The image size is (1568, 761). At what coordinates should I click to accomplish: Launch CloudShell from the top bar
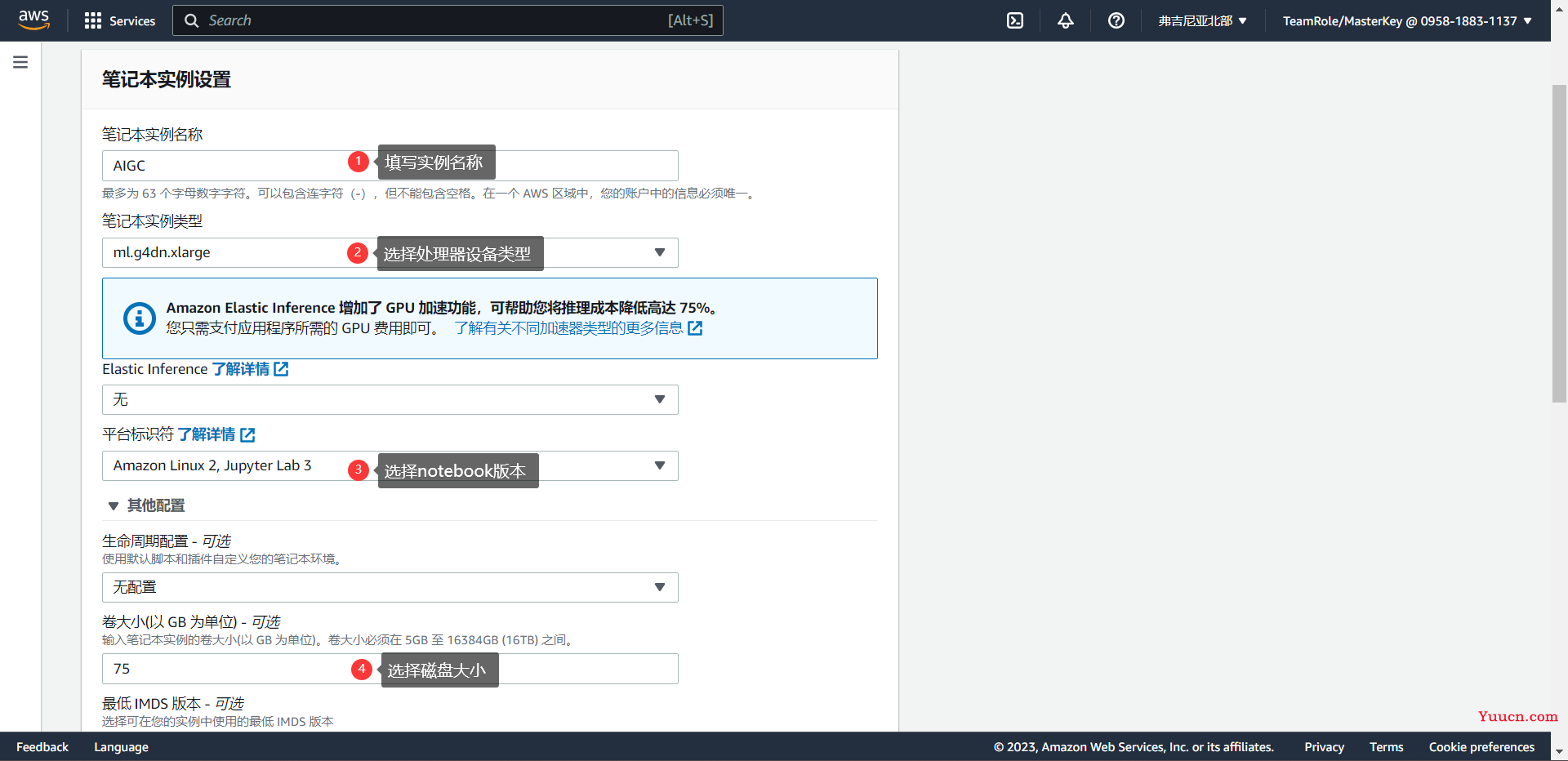pyautogui.click(x=1014, y=20)
